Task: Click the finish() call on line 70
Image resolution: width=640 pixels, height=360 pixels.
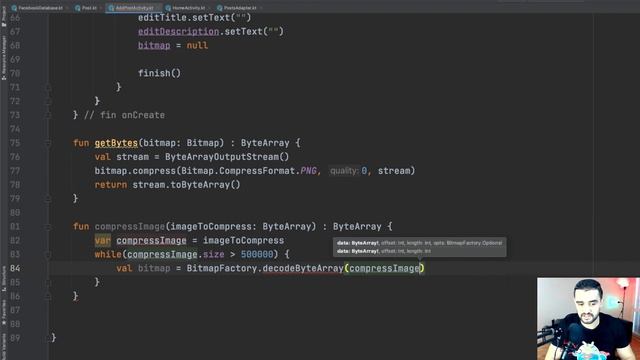Action: pyautogui.click(x=159, y=73)
